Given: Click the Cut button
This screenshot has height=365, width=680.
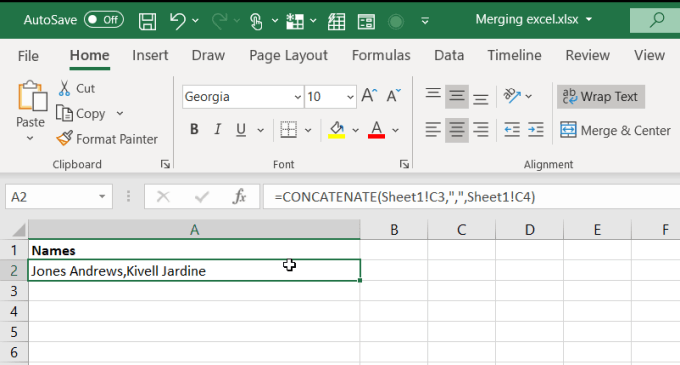Looking at the screenshot, I should pyautogui.click(x=77, y=88).
